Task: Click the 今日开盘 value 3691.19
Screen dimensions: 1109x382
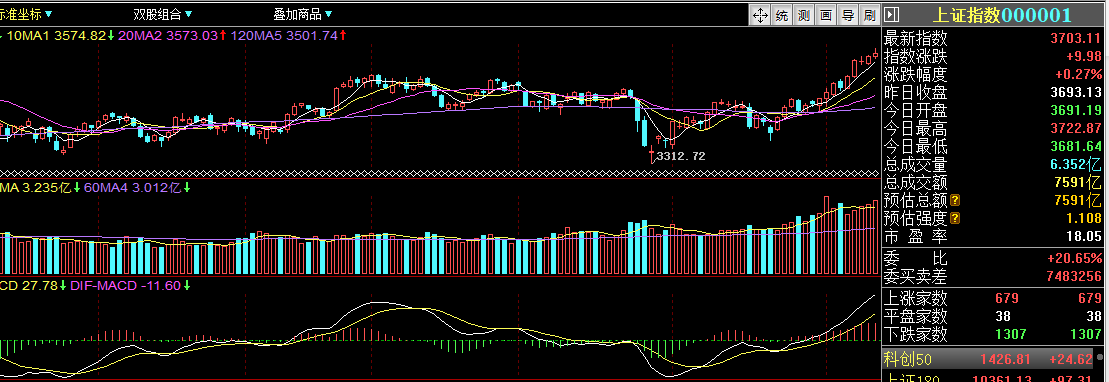Action: pos(1075,110)
